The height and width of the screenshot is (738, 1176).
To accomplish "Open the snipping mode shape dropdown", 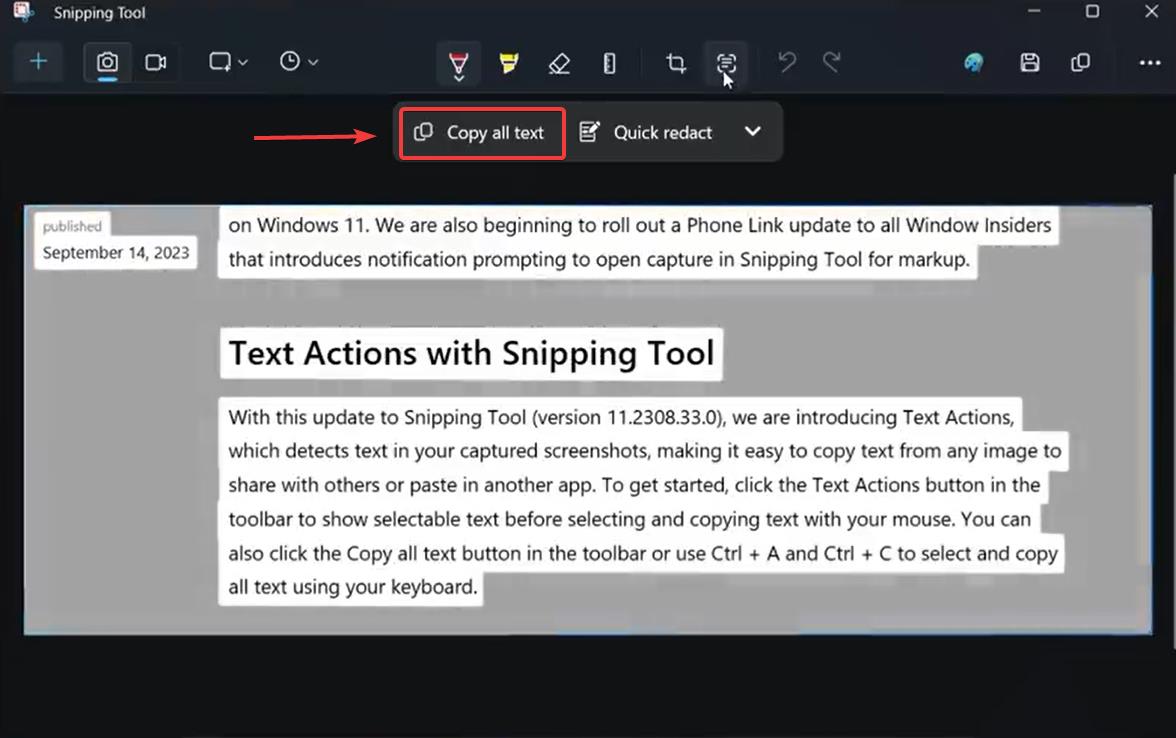I will point(228,62).
